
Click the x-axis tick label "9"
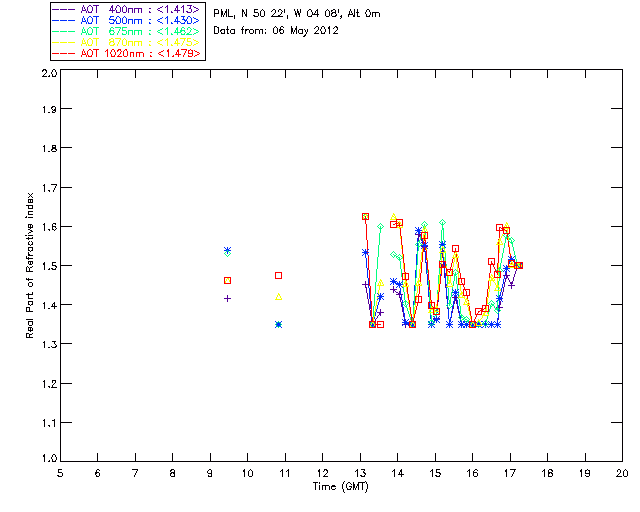pos(210,473)
